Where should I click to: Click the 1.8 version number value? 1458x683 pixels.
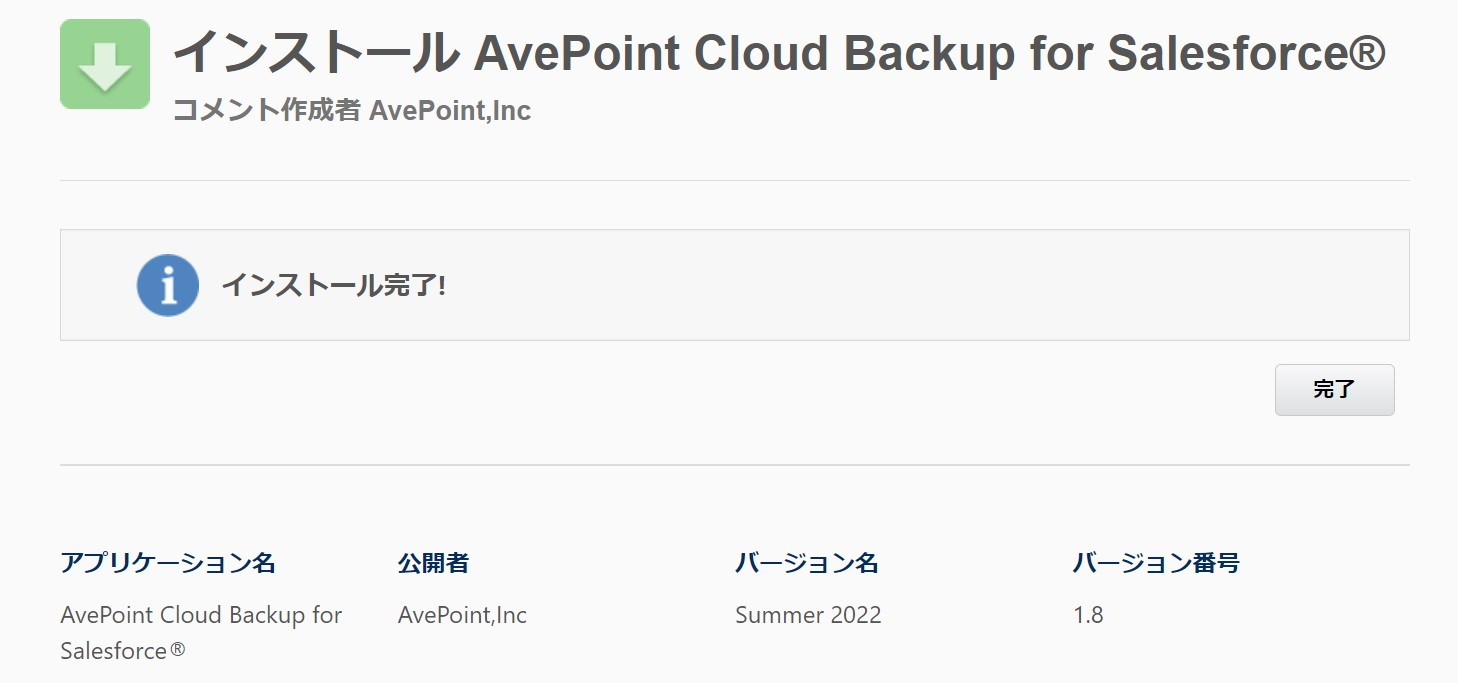(1088, 615)
